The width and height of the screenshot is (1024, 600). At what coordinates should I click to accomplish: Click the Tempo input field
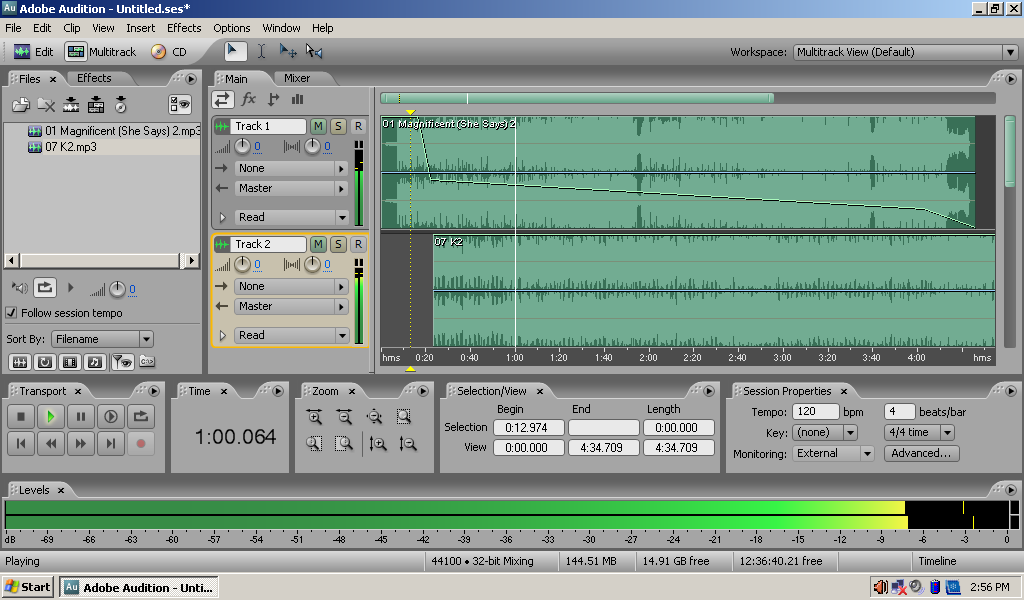point(815,411)
